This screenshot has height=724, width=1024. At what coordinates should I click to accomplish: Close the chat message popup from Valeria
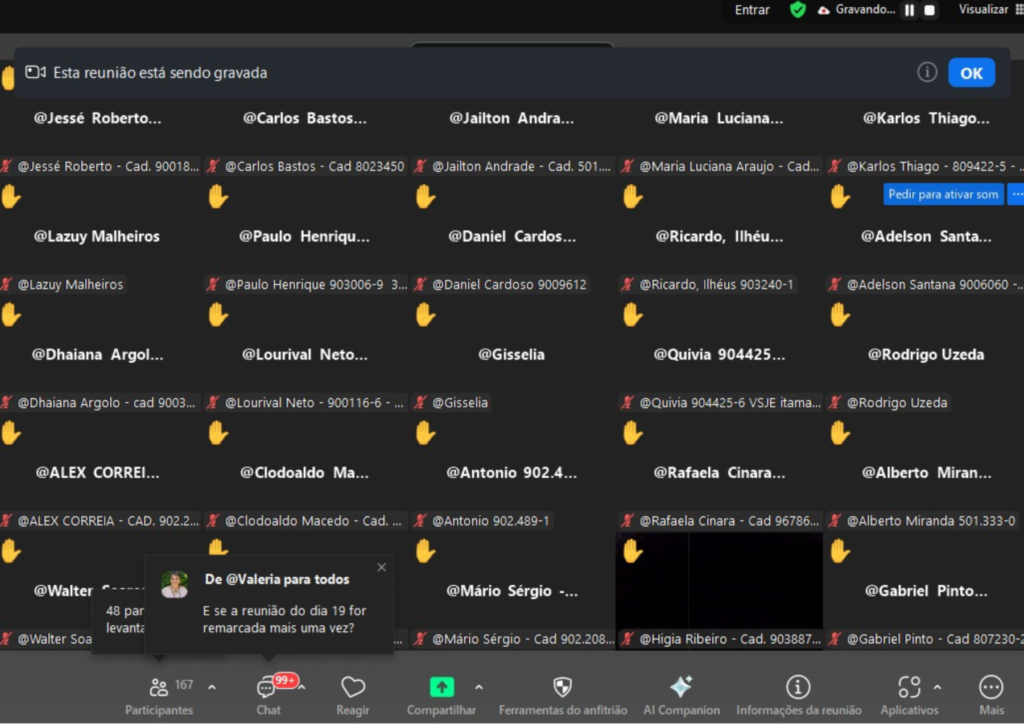click(381, 567)
